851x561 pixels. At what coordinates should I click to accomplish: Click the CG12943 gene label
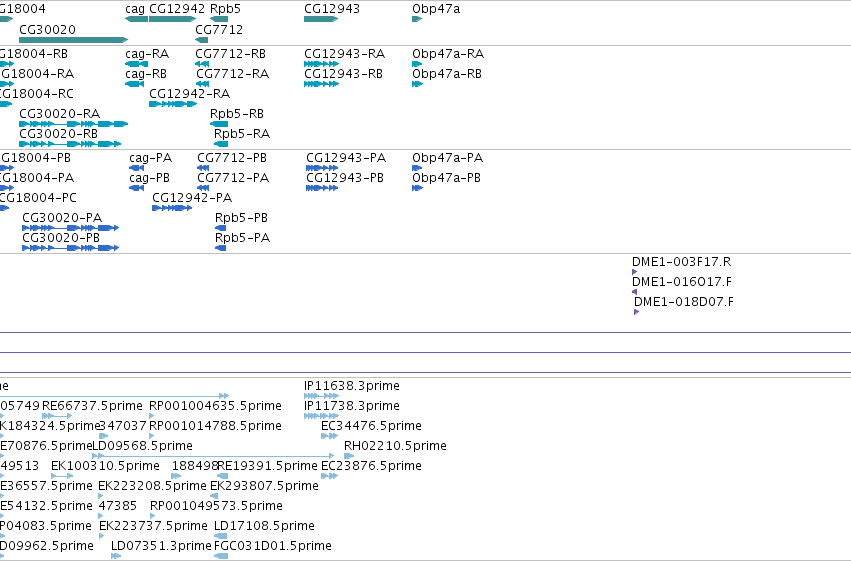(x=332, y=9)
